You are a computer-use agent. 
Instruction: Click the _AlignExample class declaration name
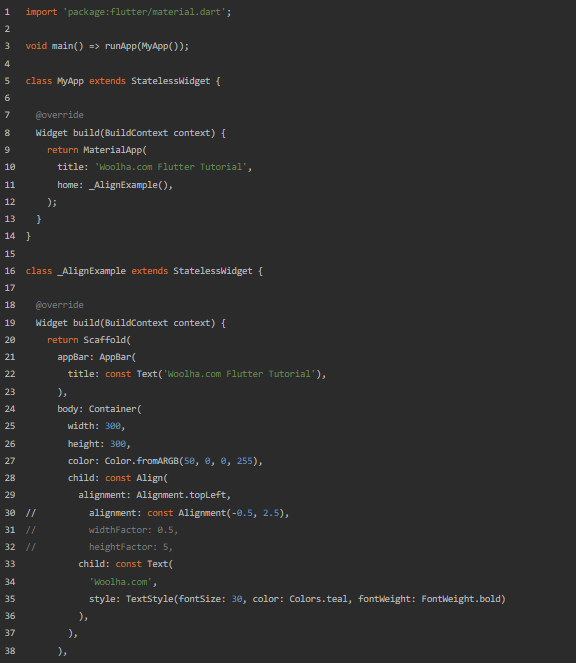[x=91, y=271]
